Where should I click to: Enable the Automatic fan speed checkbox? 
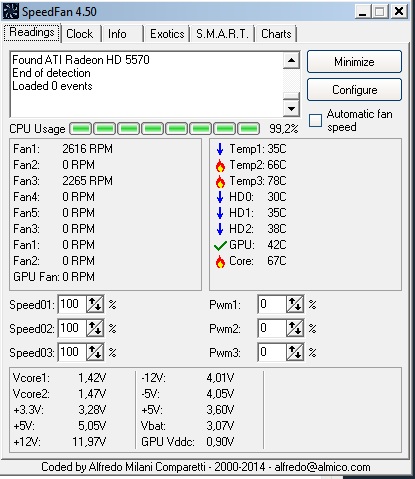[x=315, y=120]
